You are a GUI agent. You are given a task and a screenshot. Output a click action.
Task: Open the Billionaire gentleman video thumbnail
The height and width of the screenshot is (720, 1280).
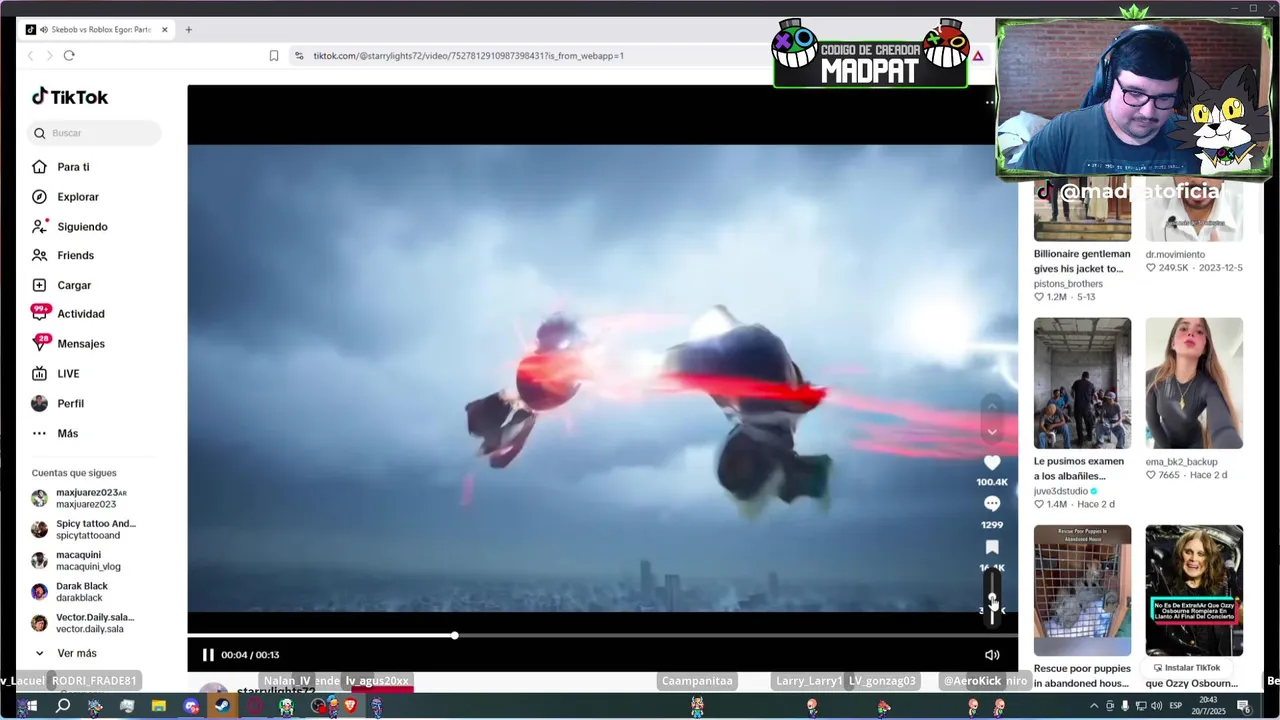coord(1082,212)
